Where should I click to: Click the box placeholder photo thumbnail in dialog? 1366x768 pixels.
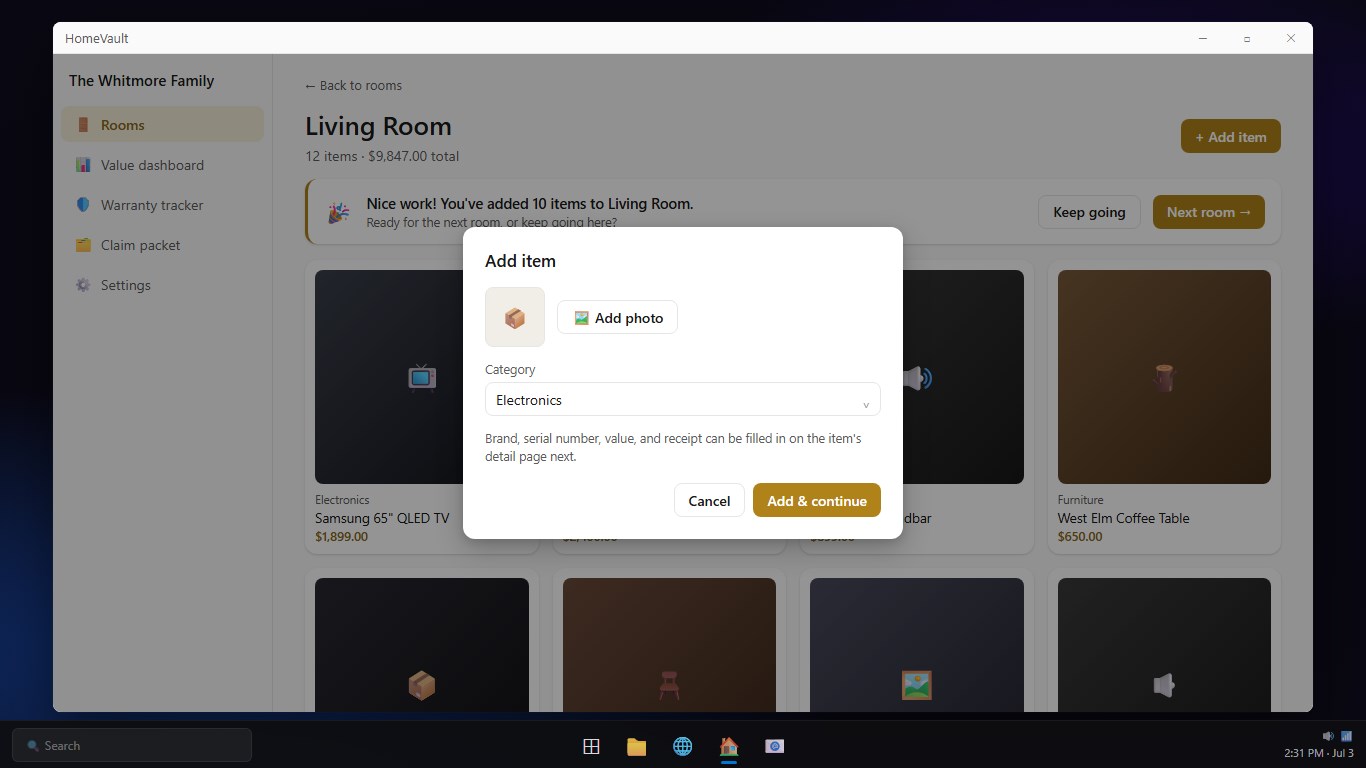[515, 317]
